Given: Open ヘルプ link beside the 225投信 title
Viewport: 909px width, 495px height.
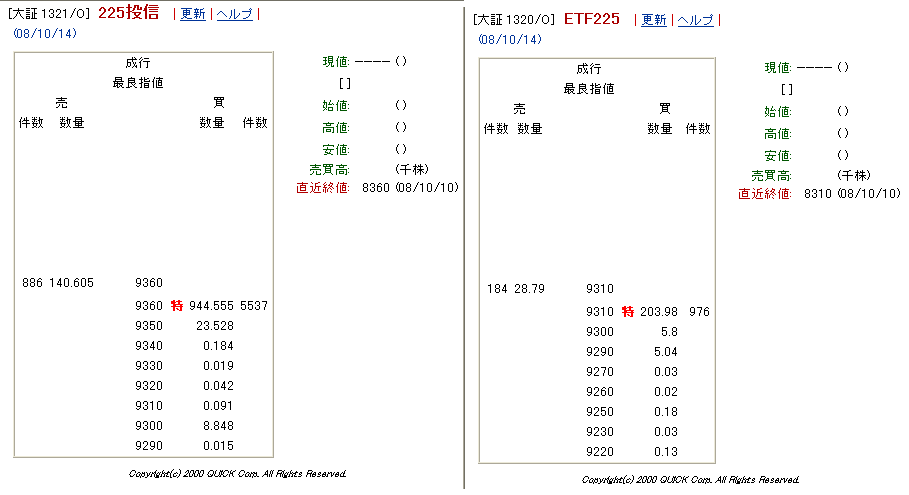Looking at the screenshot, I should 235,14.
